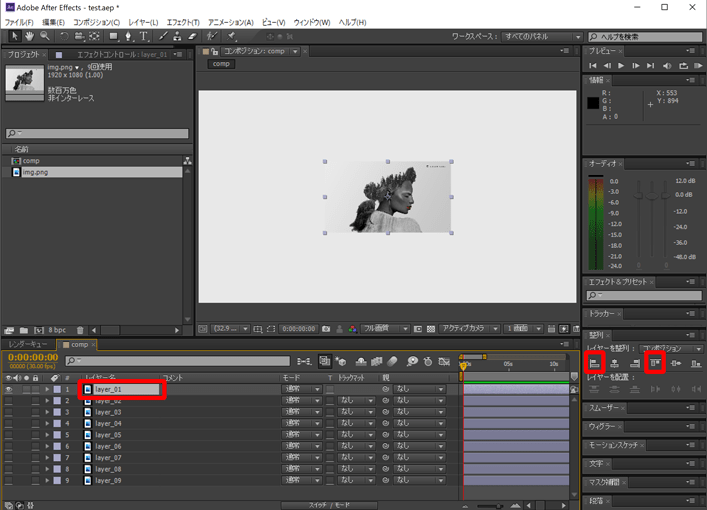Image resolution: width=707 pixels, height=510 pixels.
Task: Switch to Effect Controls layer_01 tab
Action: 122,55
